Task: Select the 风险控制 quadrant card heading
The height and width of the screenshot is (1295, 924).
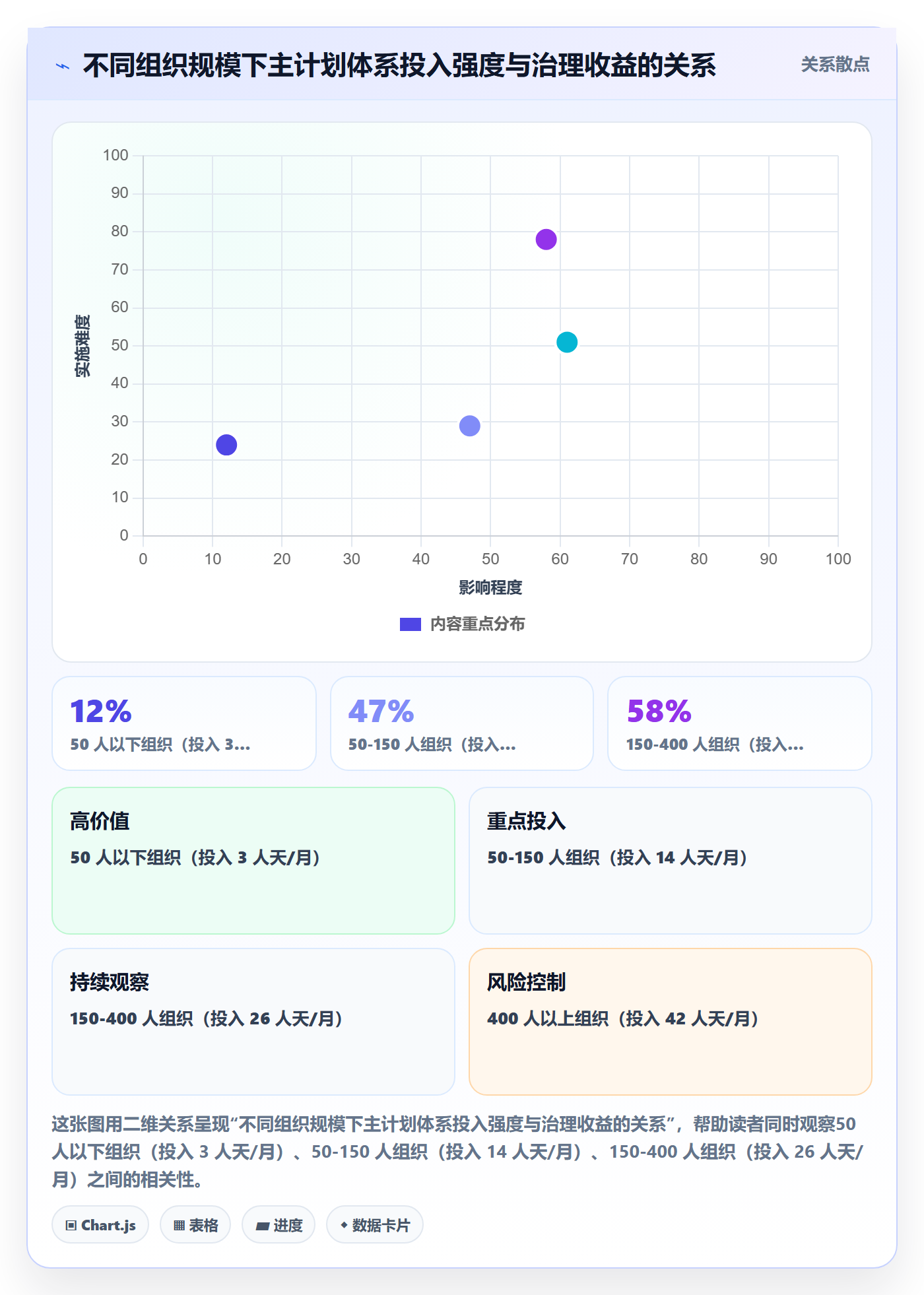Action: click(x=527, y=982)
